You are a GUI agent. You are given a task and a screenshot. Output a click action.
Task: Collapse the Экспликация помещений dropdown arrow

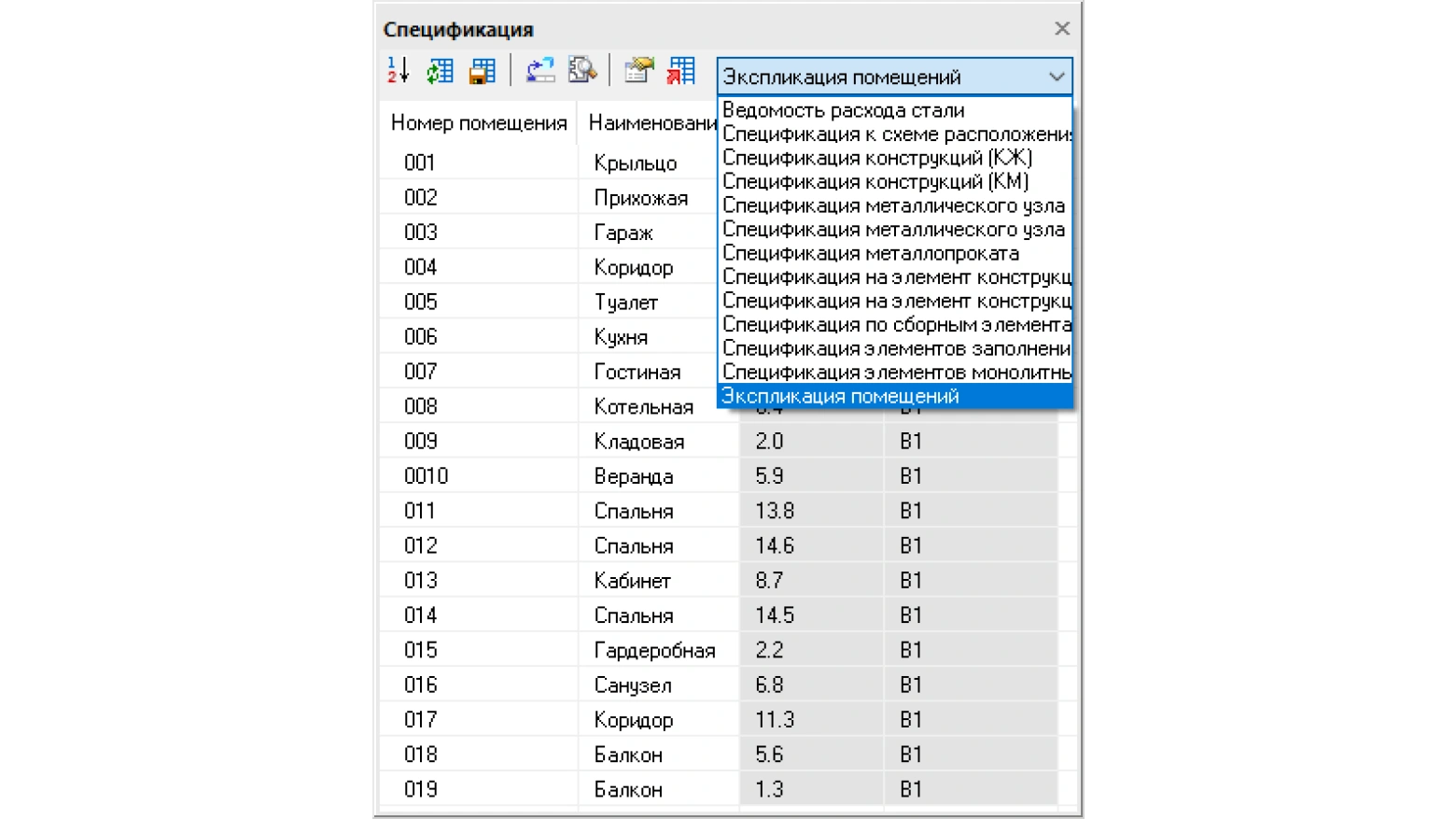tap(1057, 77)
